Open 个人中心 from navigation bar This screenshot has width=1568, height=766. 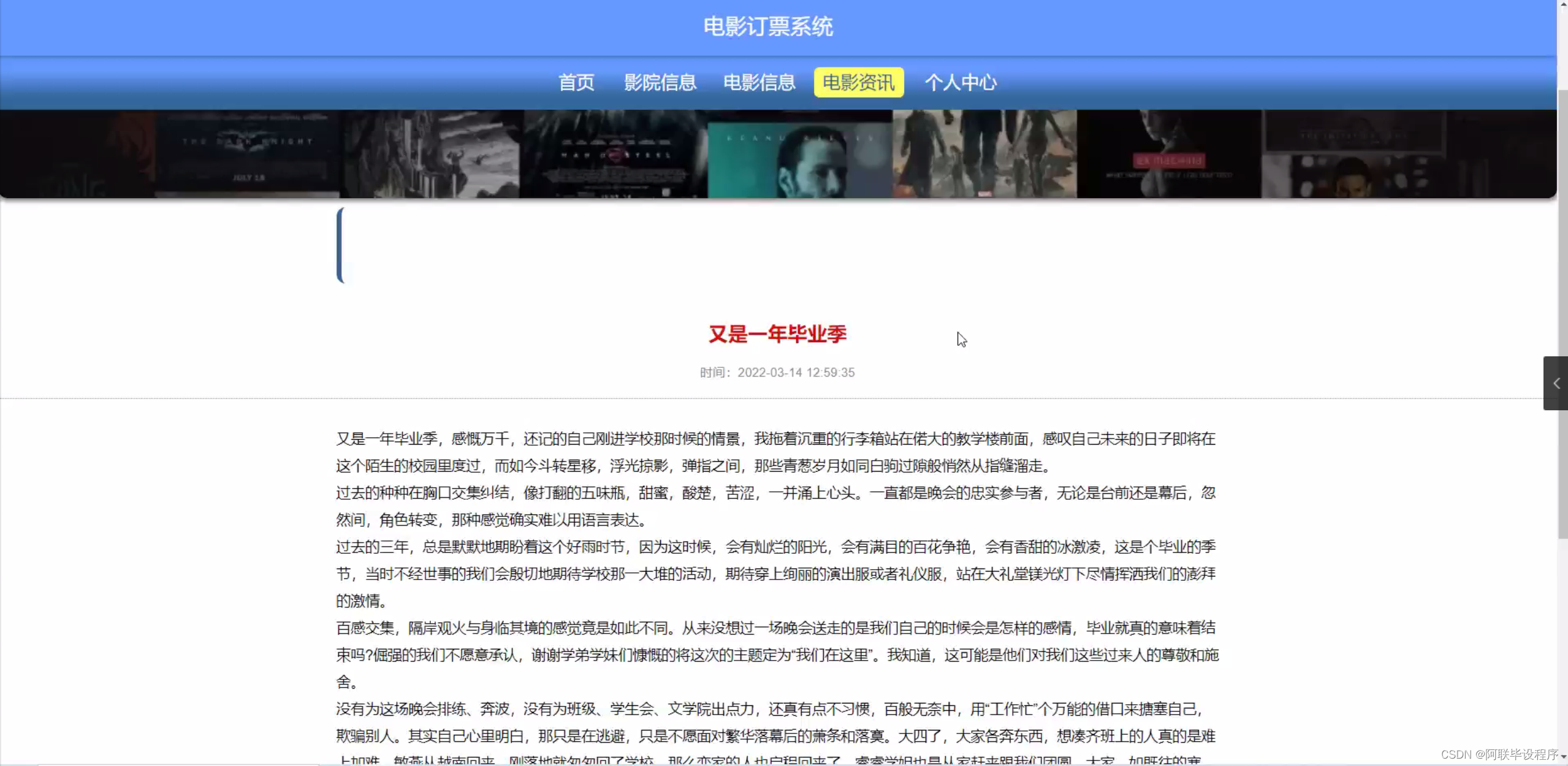(x=961, y=82)
